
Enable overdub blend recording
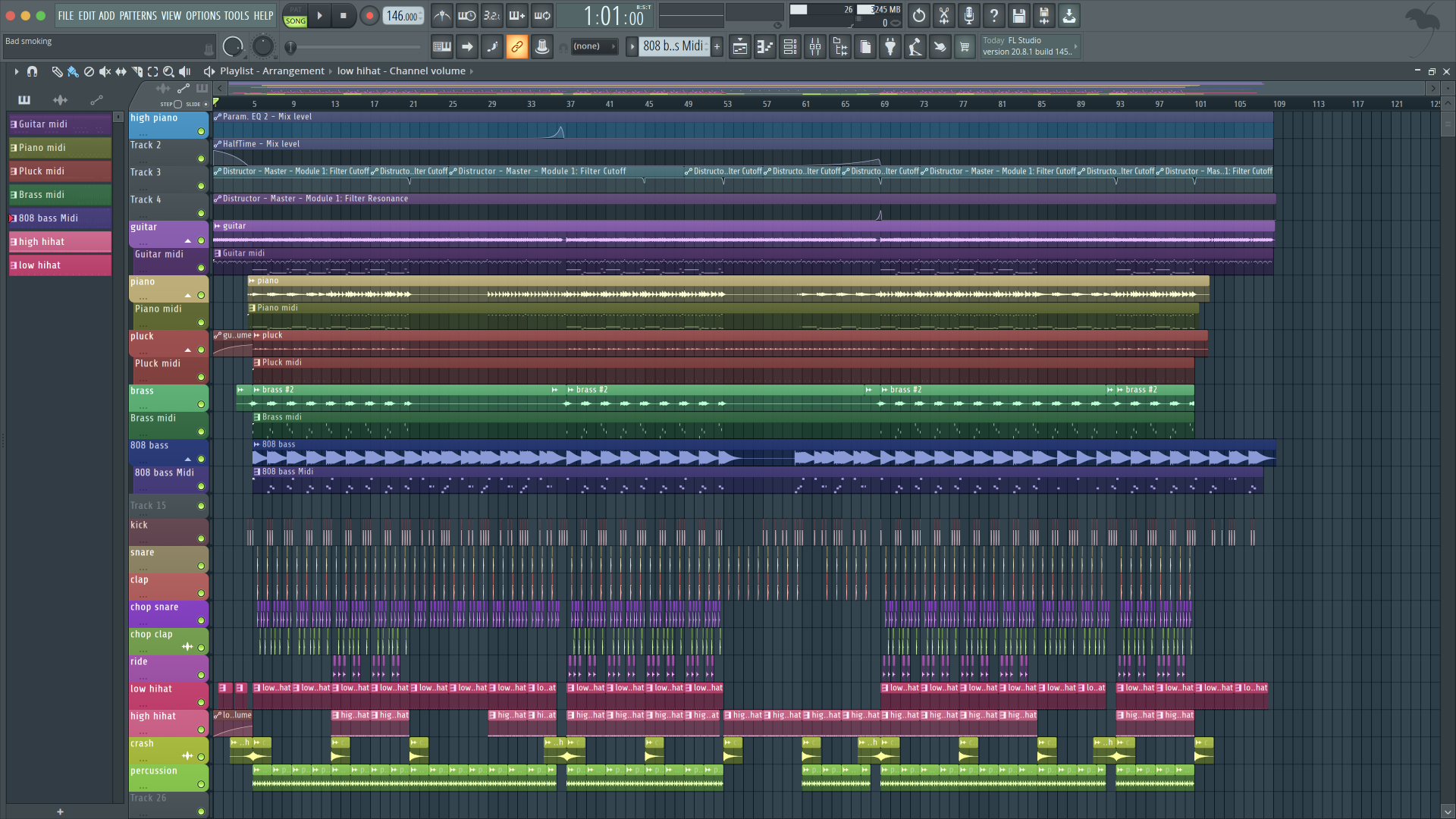pos(517,15)
